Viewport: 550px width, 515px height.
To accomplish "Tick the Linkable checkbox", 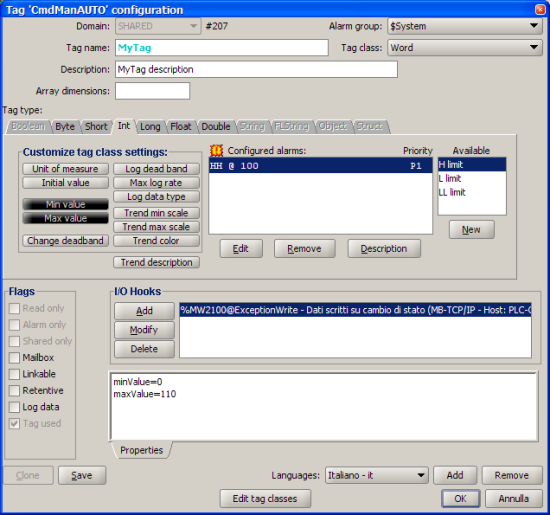I will tap(14, 374).
